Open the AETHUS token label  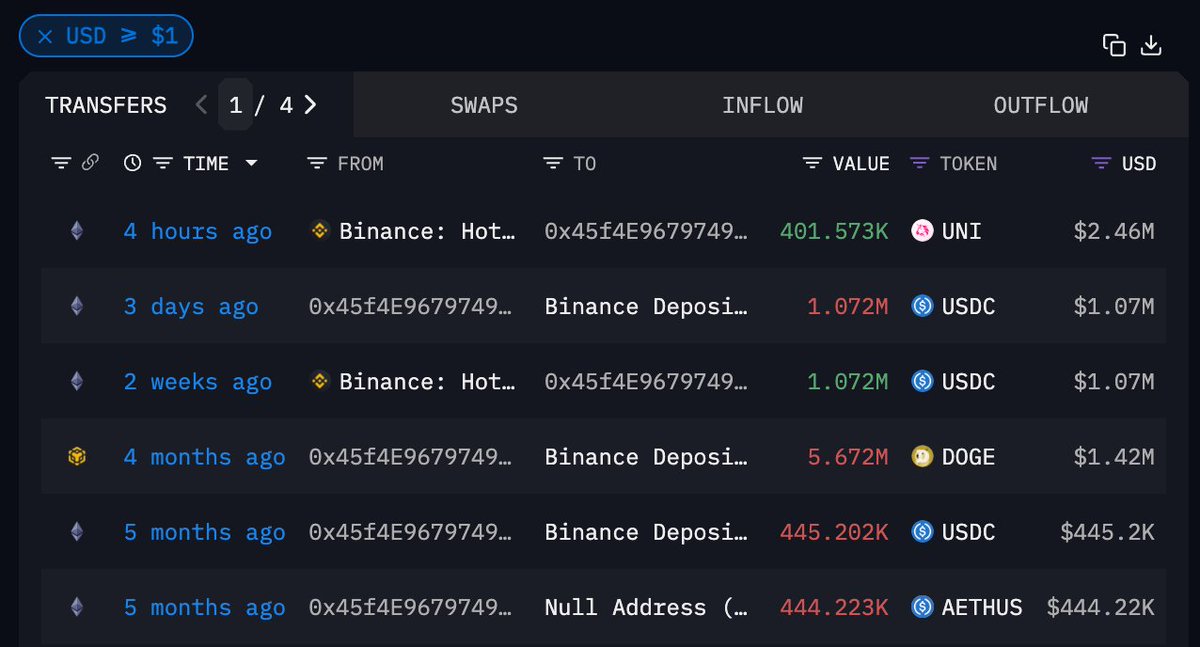click(982, 607)
